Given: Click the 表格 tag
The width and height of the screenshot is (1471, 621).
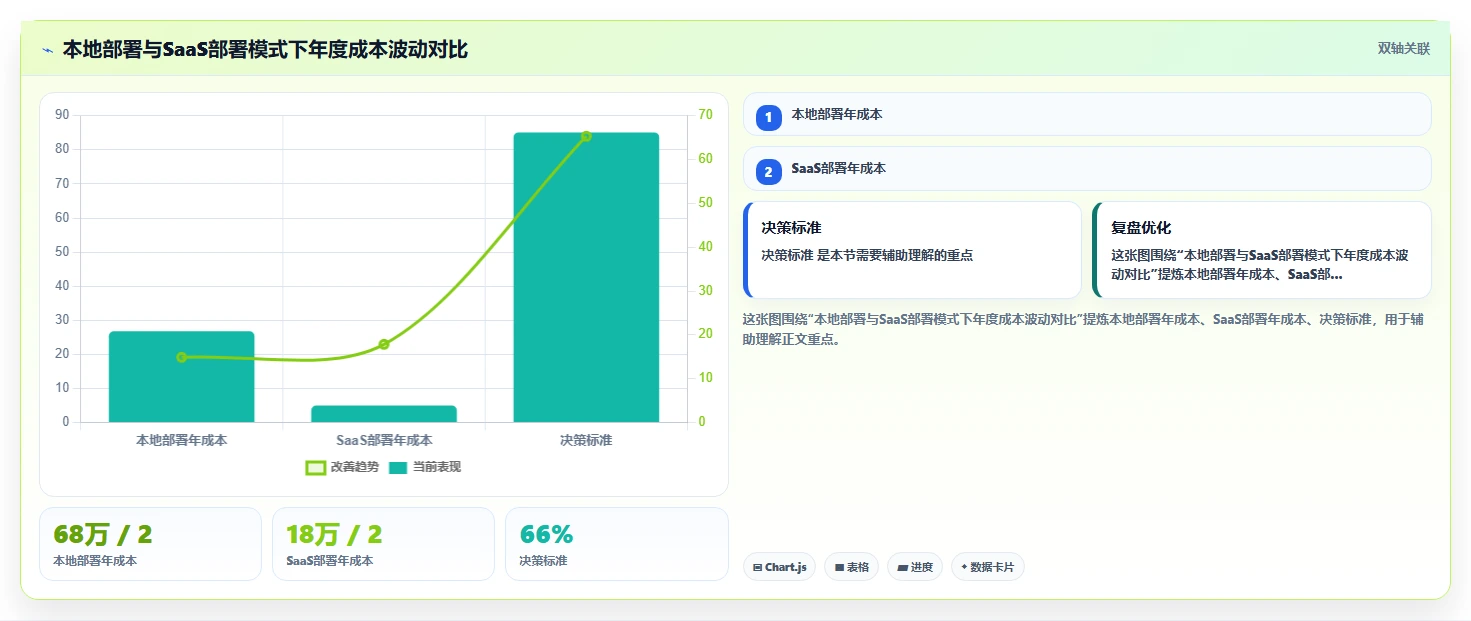Looking at the screenshot, I should tap(851, 567).
